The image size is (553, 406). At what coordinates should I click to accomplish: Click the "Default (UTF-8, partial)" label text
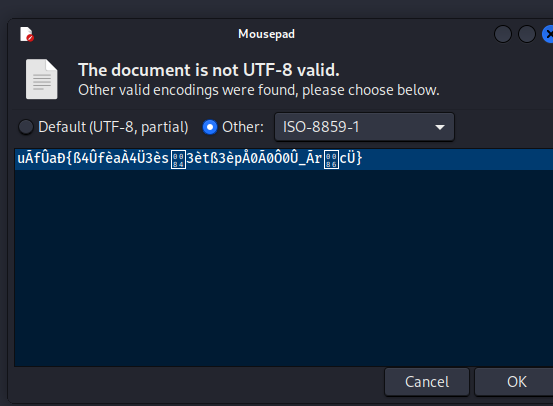(x=113, y=127)
